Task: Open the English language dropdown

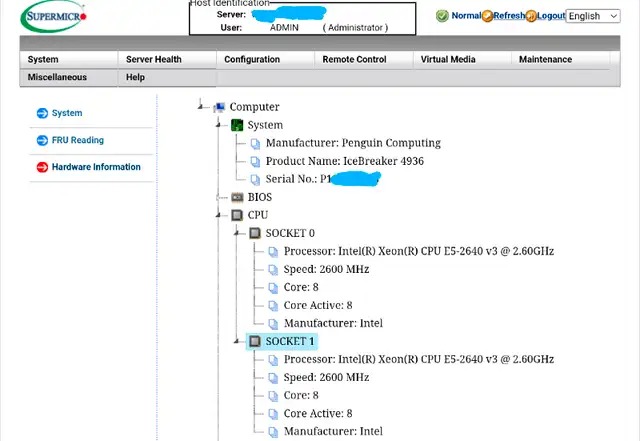Action: click(593, 16)
